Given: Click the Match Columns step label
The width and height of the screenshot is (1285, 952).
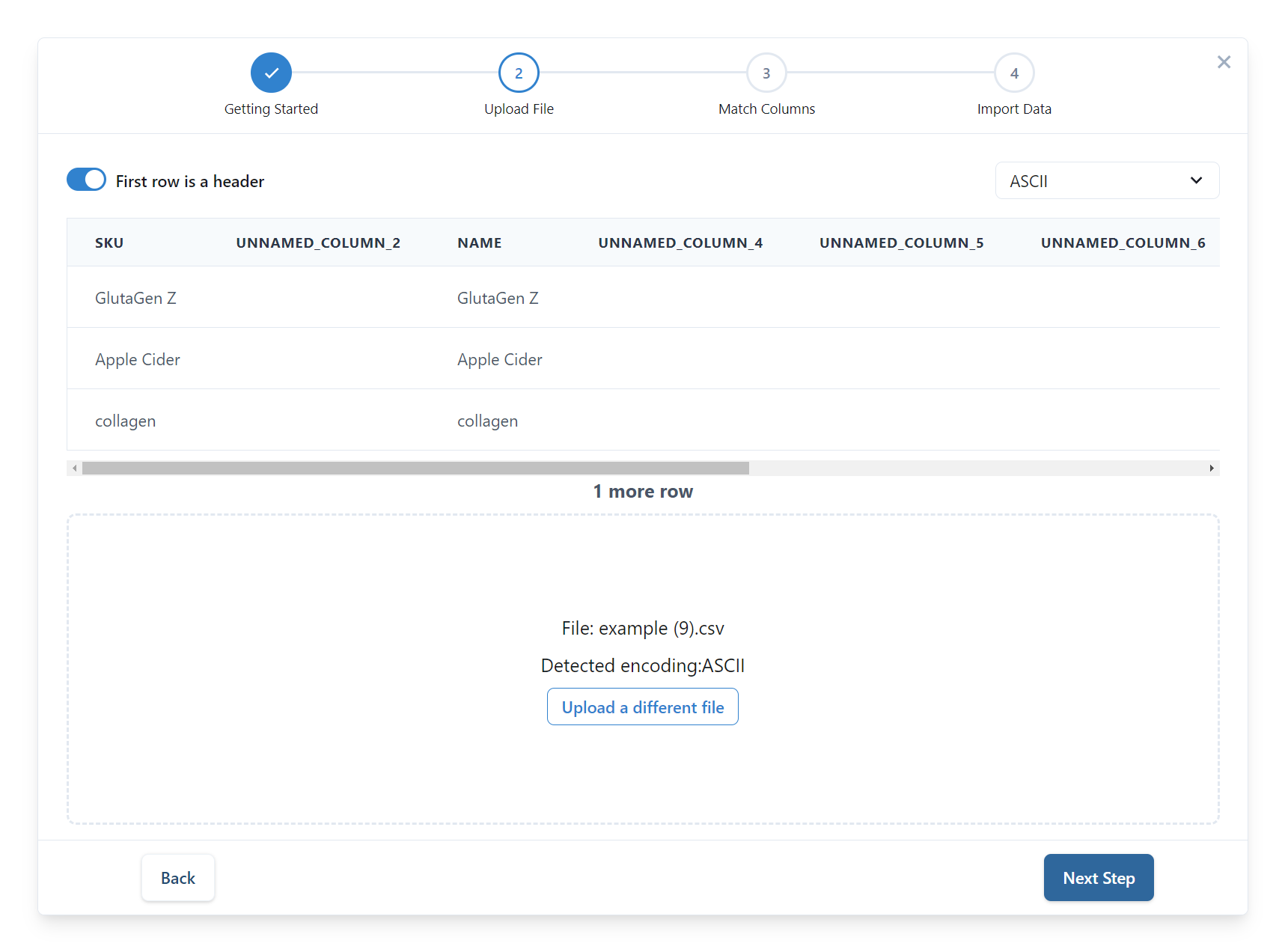Looking at the screenshot, I should [766, 109].
